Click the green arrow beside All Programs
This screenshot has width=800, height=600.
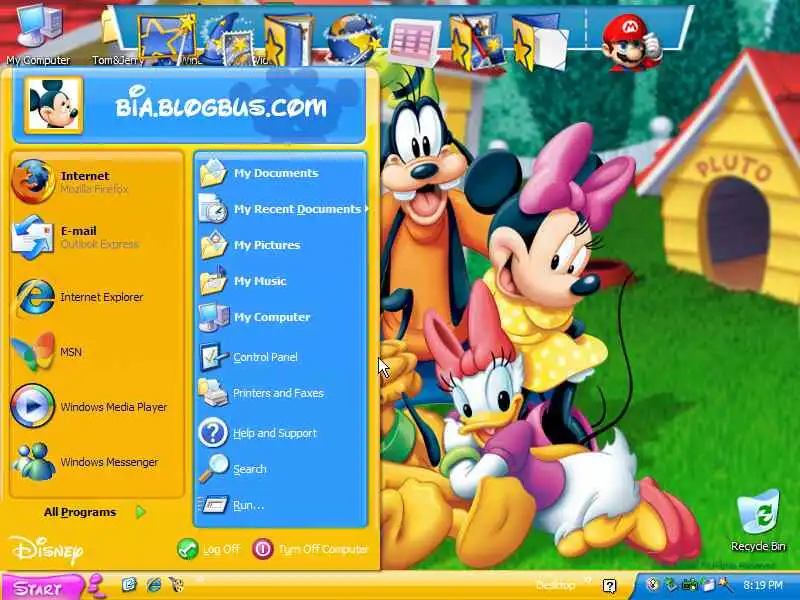point(141,512)
